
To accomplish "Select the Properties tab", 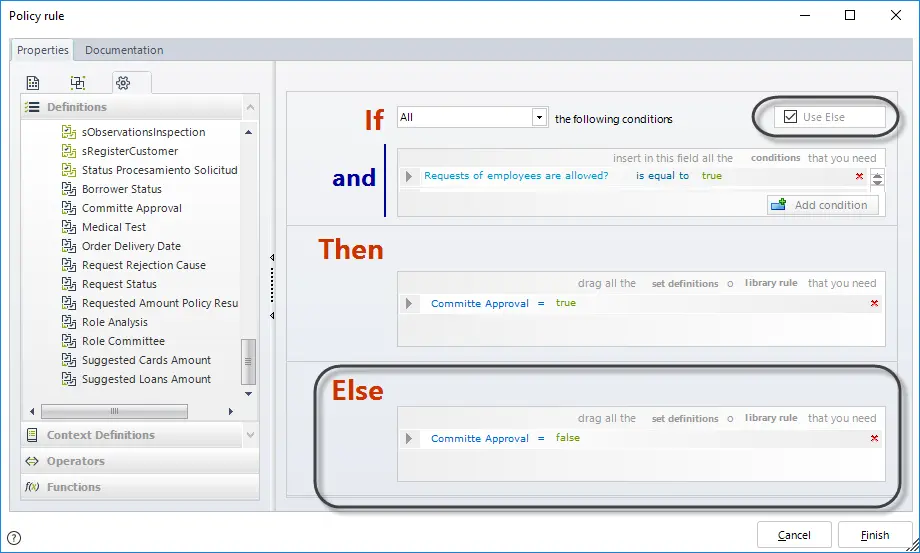I will 42,50.
